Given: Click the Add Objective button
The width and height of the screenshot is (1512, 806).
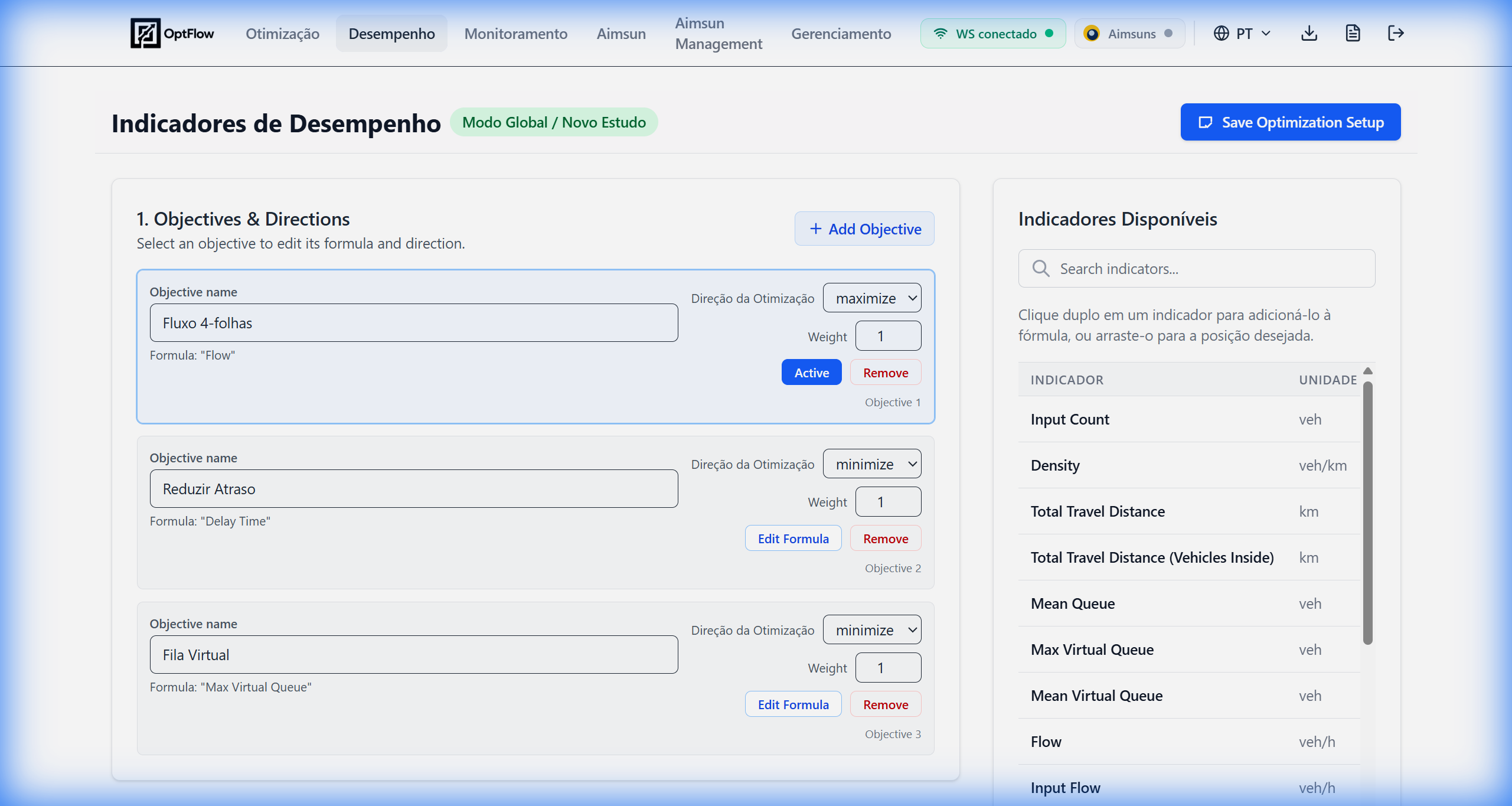Looking at the screenshot, I should click(864, 229).
